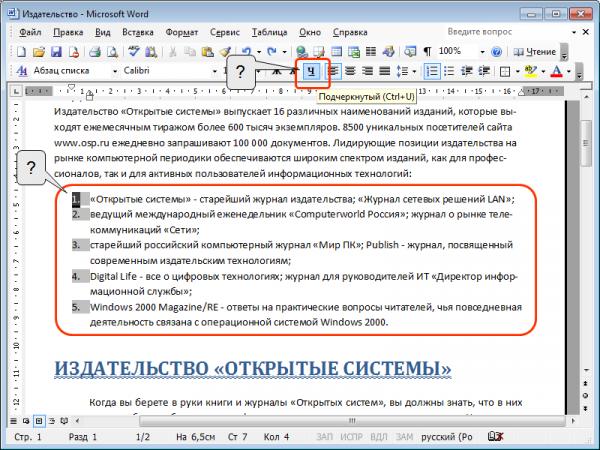Switch to Чтение reading mode
The image size is (600, 450).
click(535, 52)
